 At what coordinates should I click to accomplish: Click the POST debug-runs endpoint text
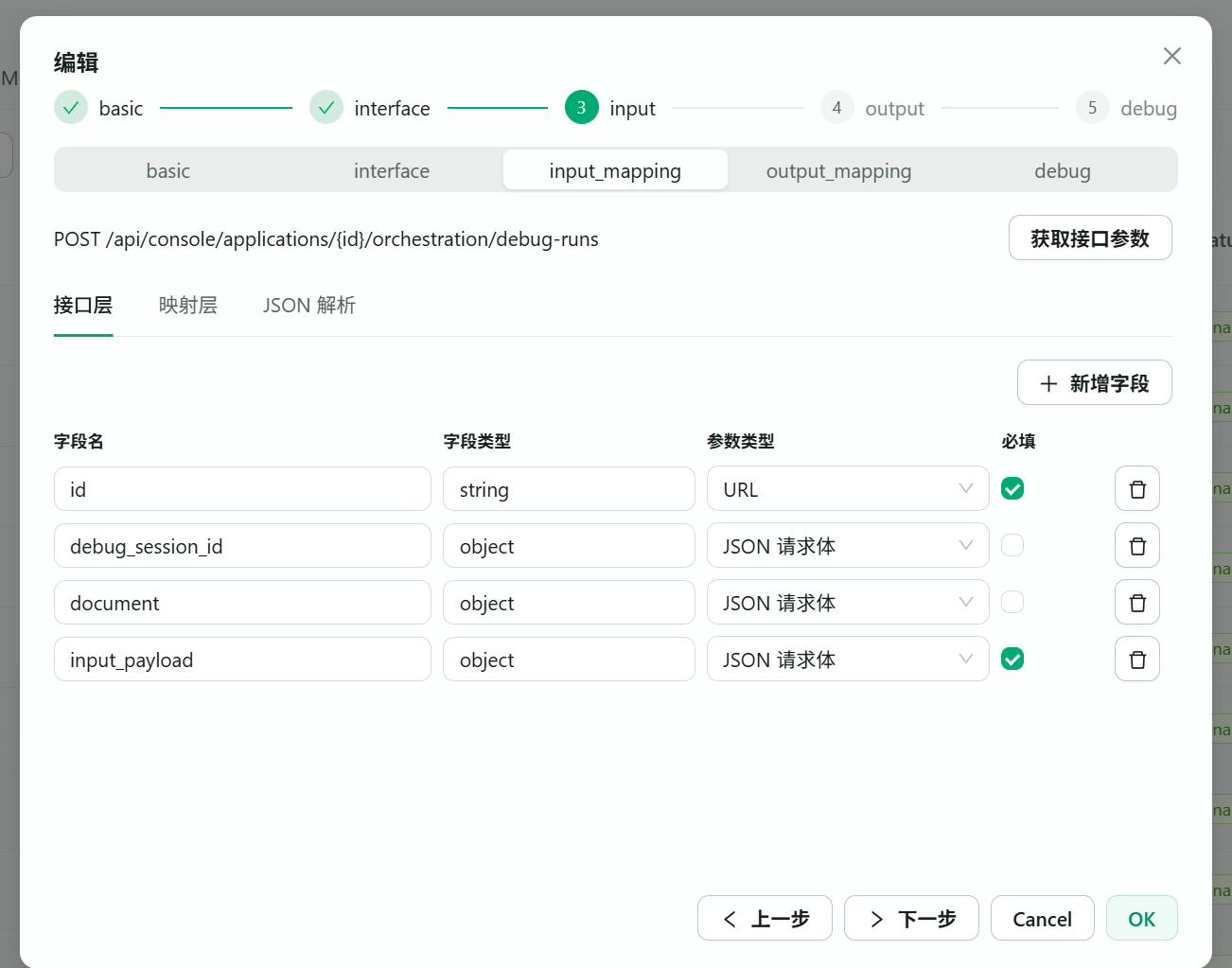tap(326, 239)
